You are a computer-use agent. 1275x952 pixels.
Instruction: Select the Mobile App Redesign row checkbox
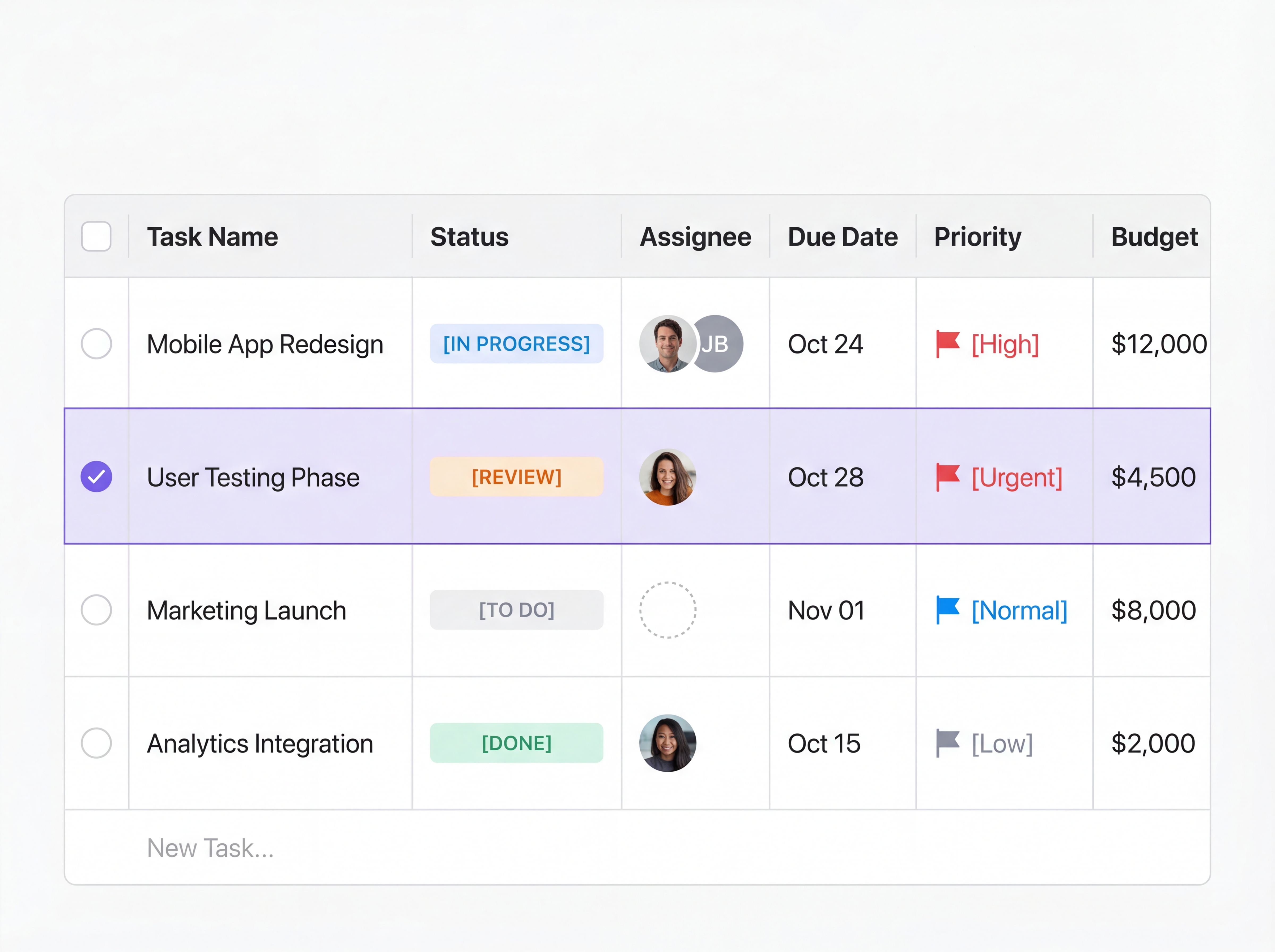click(96, 343)
